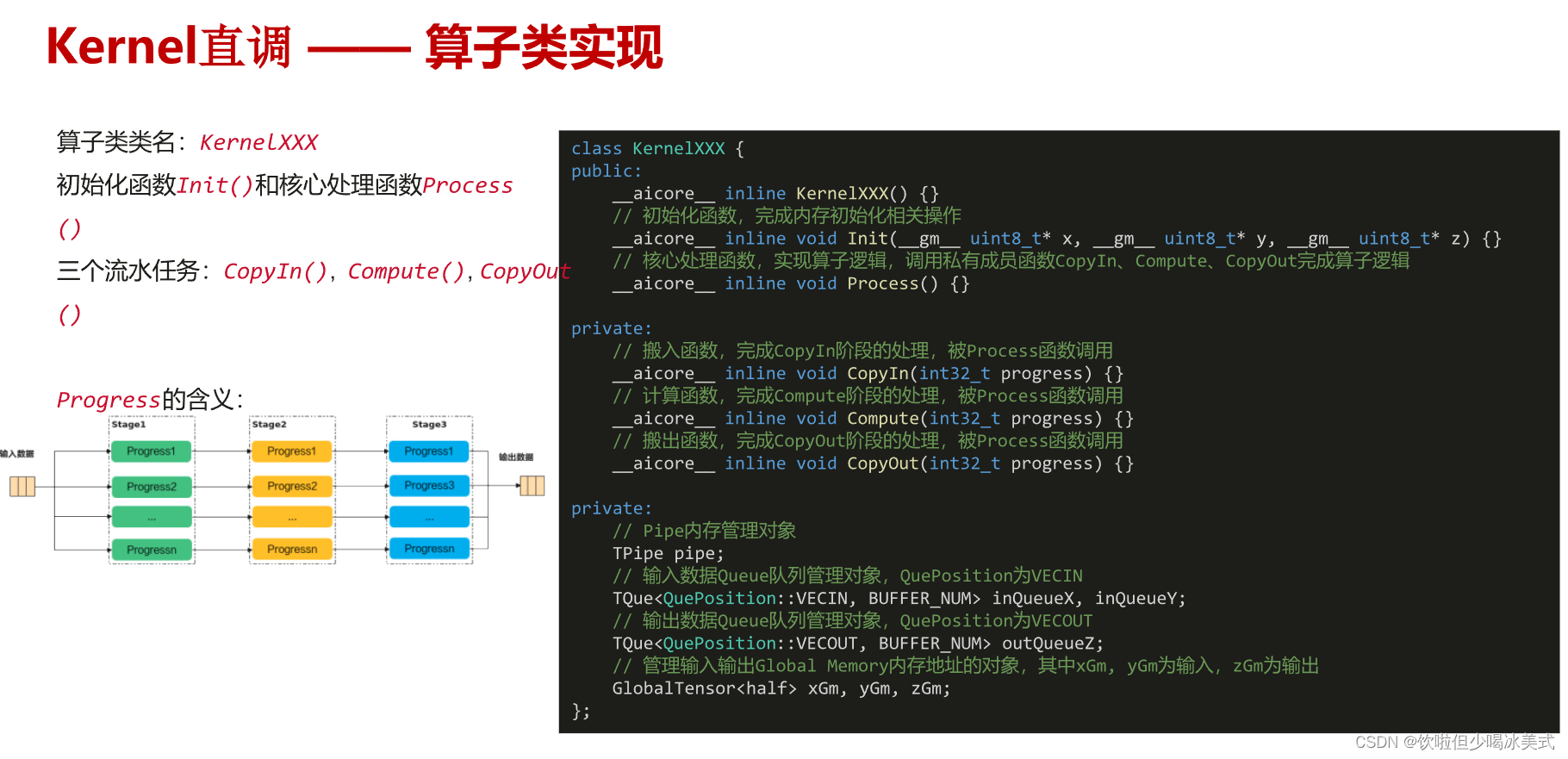The width and height of the screenshot is (1568, 759).
Task: Click the '// Pipe内存管理对象' comment
Action: (704, 531)
